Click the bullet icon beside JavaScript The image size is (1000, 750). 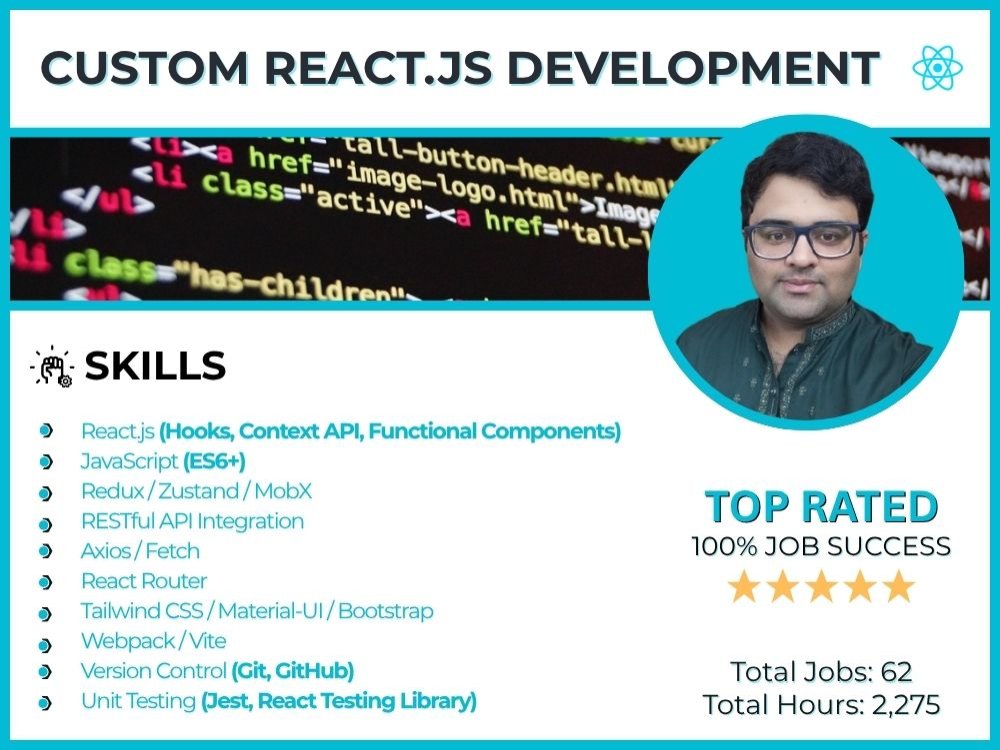pos(44,463)
